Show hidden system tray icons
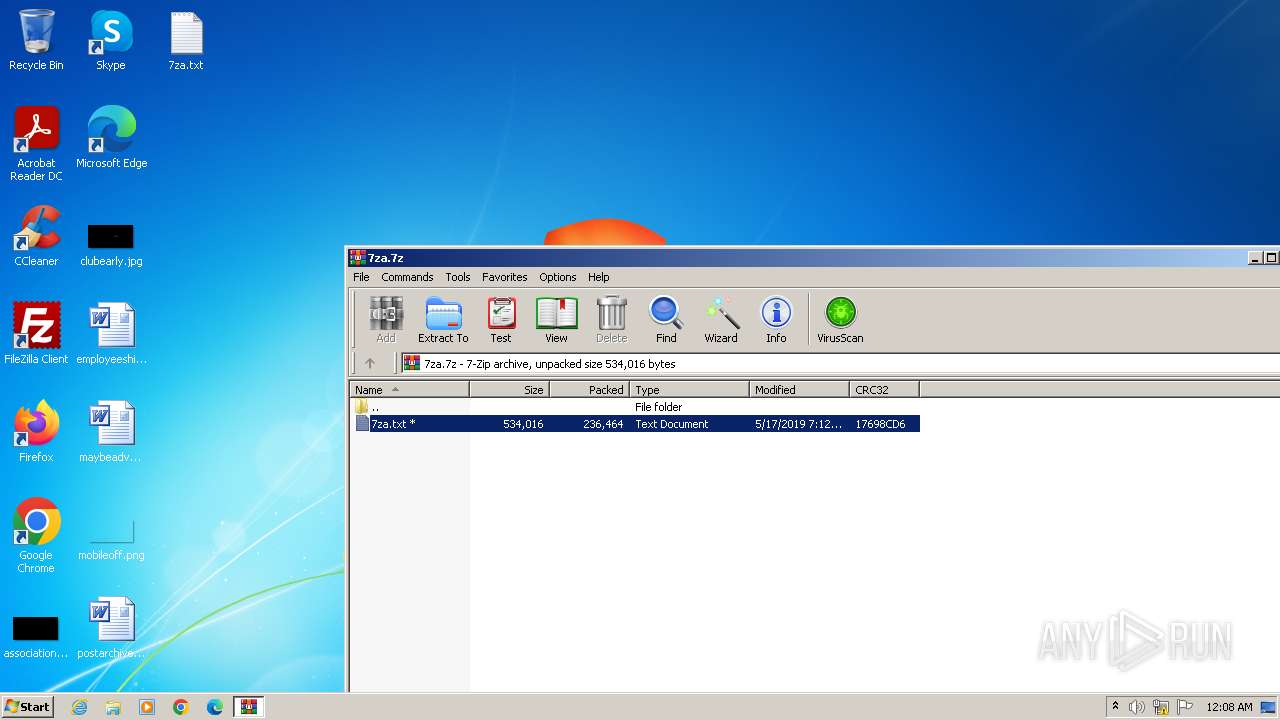 pyautogui.click(x=1115, y=706)
